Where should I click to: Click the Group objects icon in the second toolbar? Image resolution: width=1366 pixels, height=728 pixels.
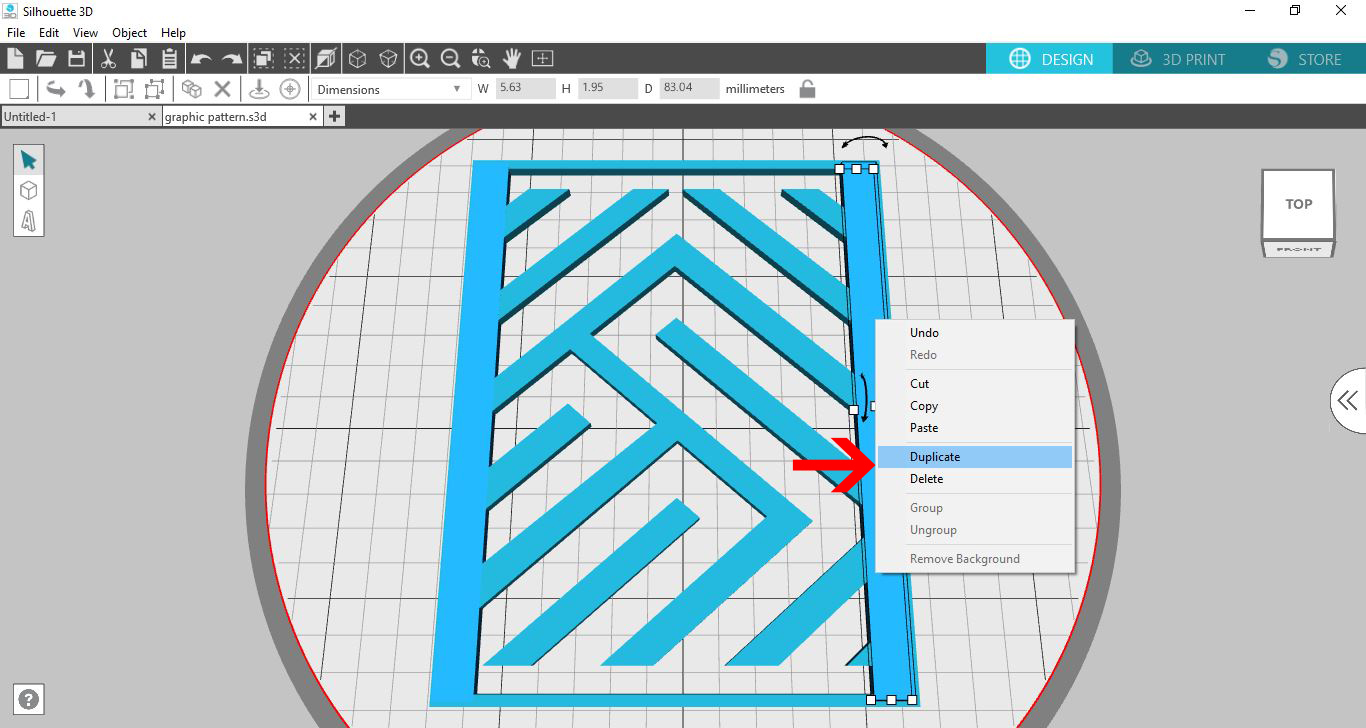(x=123, y=89)
